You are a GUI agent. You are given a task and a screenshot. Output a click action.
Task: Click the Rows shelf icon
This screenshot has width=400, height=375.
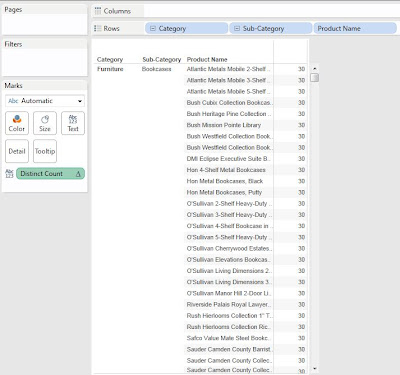point(98,28)
